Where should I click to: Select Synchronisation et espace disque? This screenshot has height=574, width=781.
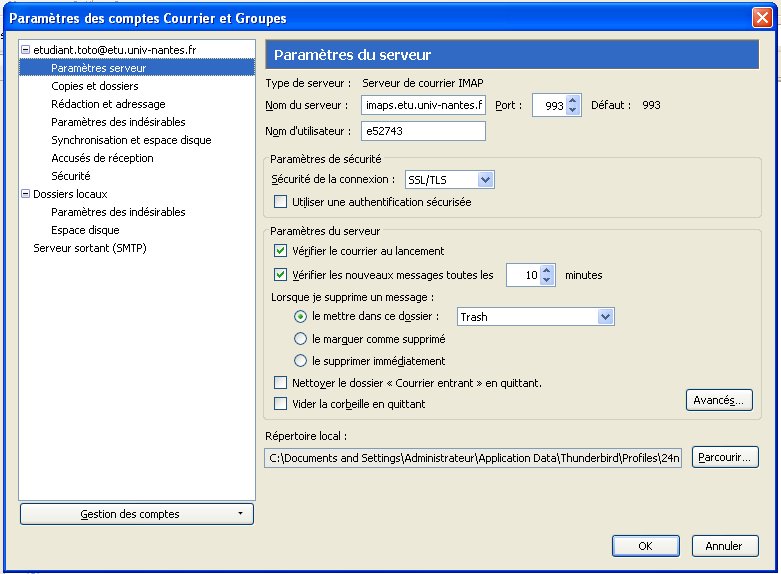coord(131,140)
